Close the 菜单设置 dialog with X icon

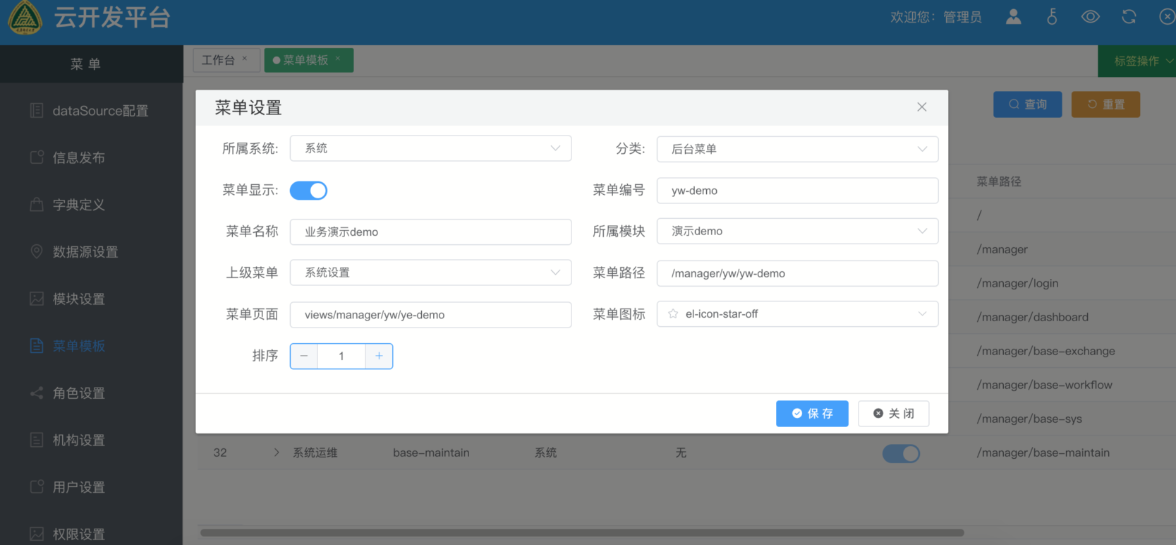[x=922, y=107]
